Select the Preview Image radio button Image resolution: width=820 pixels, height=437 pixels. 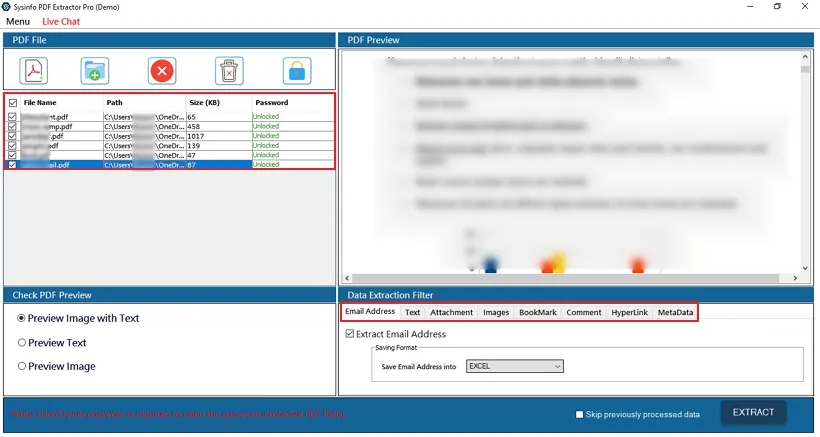coord(21,366)
